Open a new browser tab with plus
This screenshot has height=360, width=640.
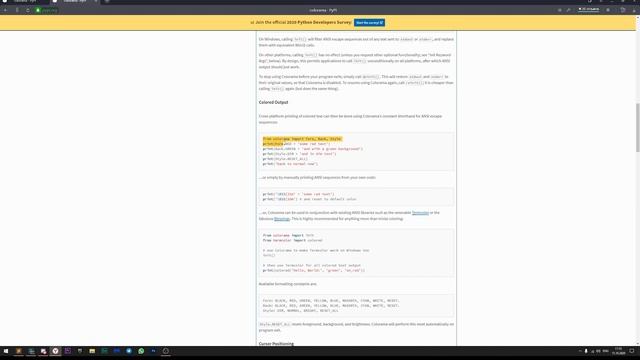107,1
